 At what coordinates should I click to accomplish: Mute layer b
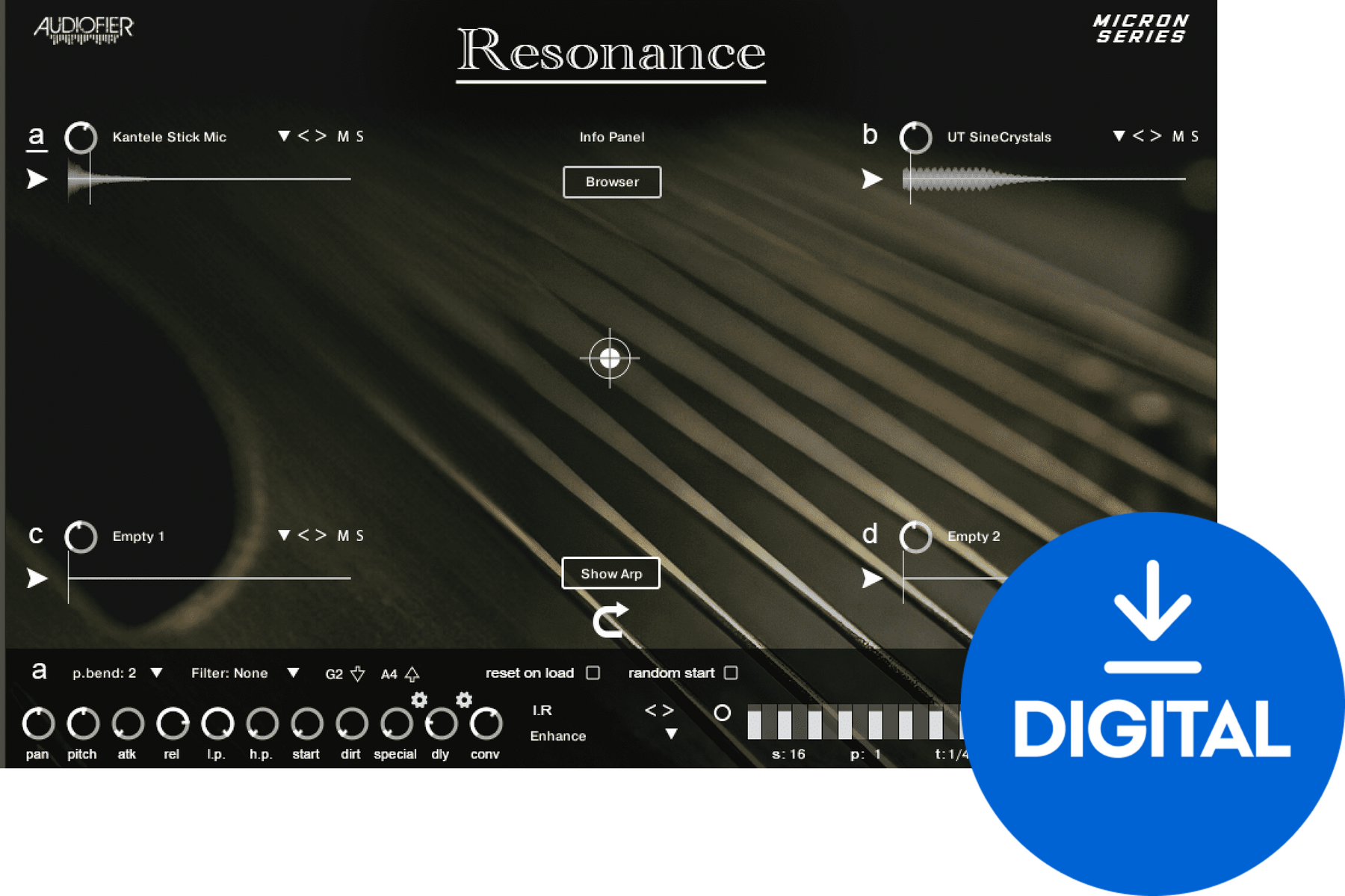pos(1178,137)
